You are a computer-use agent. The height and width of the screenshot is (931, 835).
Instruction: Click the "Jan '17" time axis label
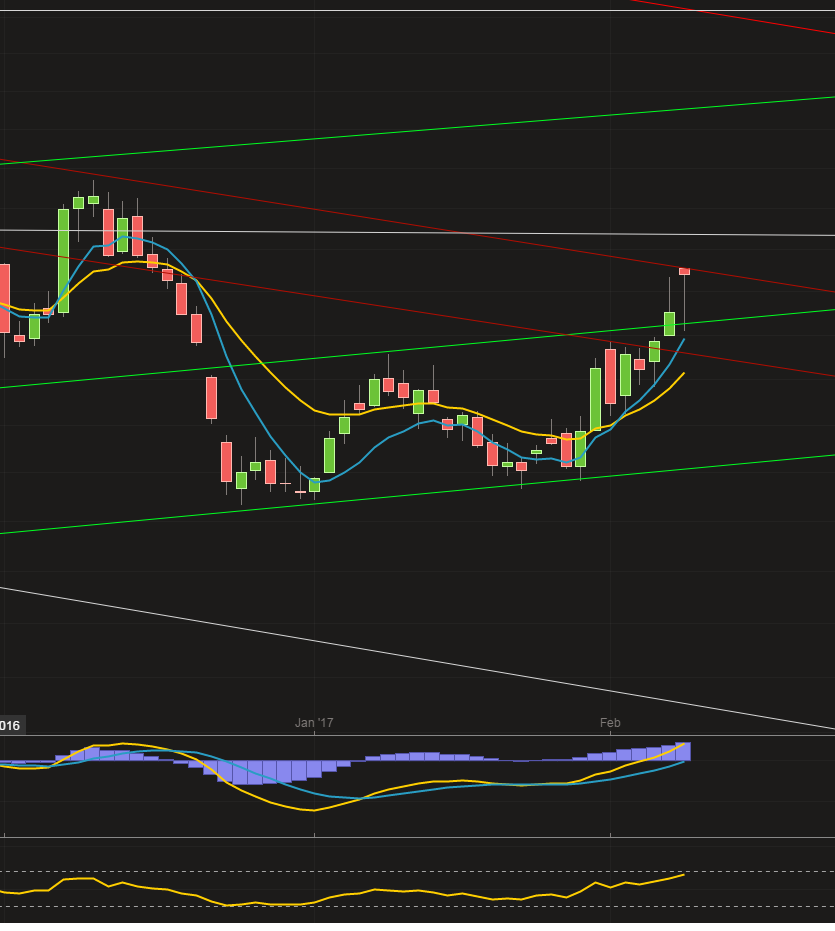[314, 723]
